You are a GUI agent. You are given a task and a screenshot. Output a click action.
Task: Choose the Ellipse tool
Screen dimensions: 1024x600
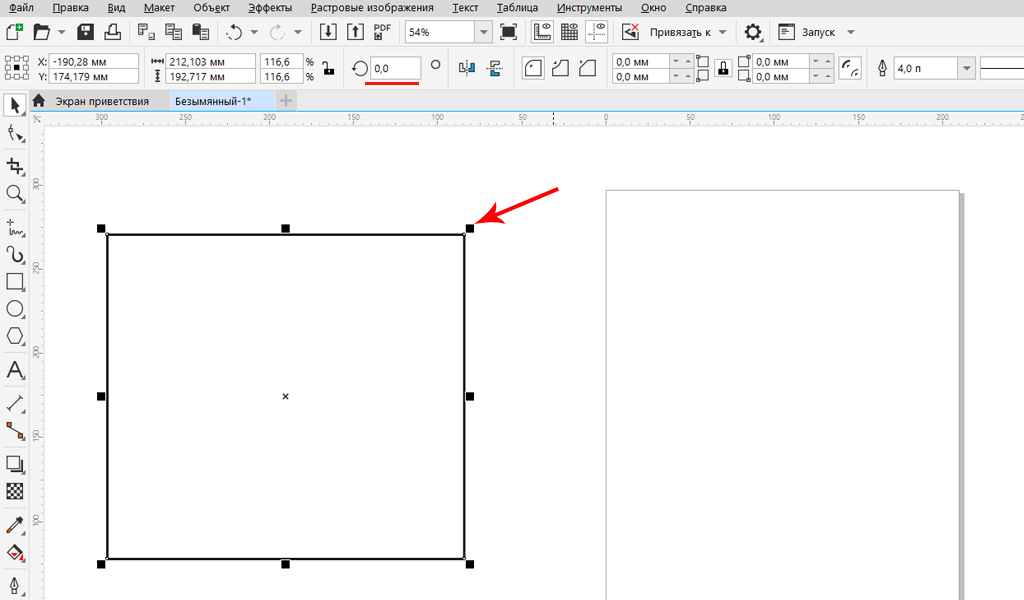tap(15, 309)
